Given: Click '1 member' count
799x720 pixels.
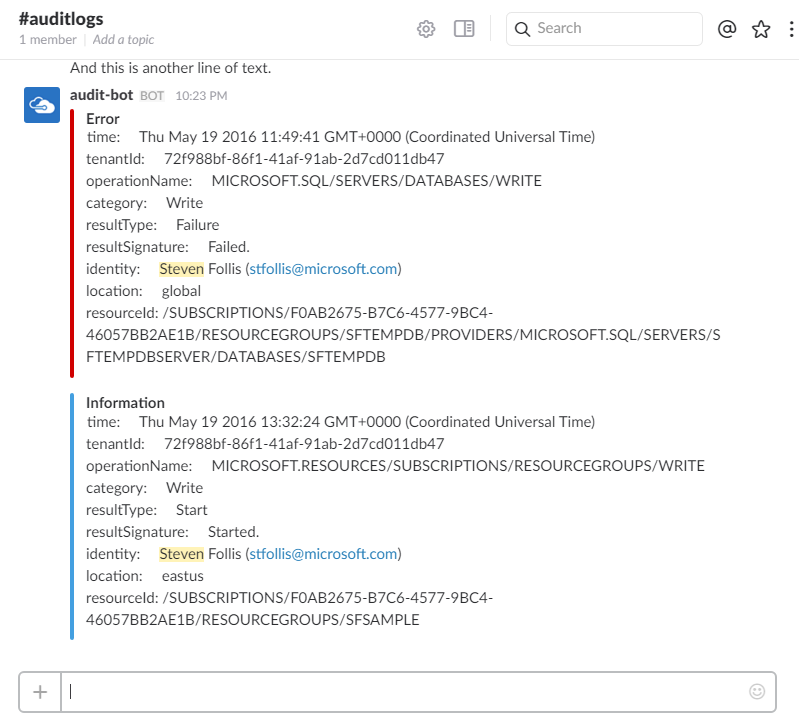Looking at the screenshot, I should [48, 40].
